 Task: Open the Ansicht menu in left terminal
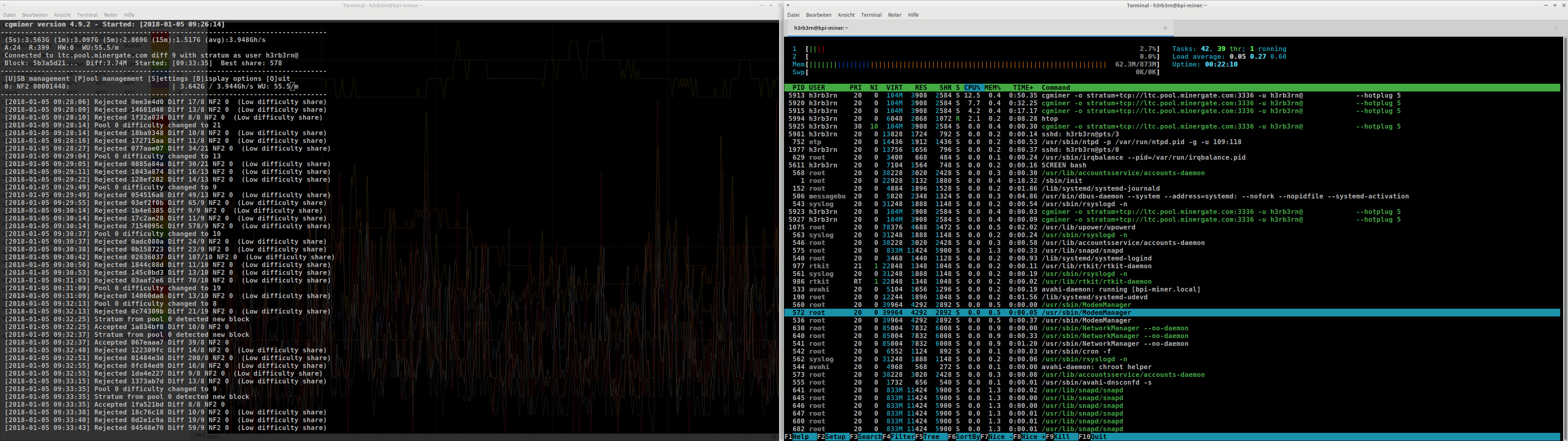pos(62,15)
